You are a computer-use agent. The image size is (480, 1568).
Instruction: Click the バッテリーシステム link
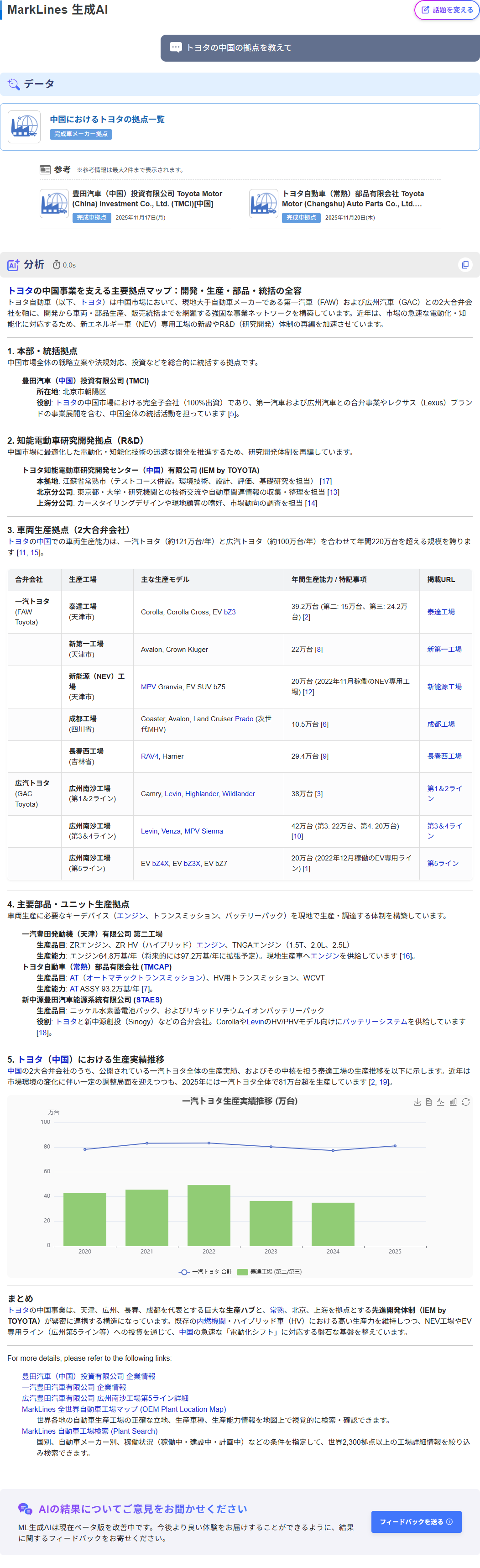pos(375,1022)
